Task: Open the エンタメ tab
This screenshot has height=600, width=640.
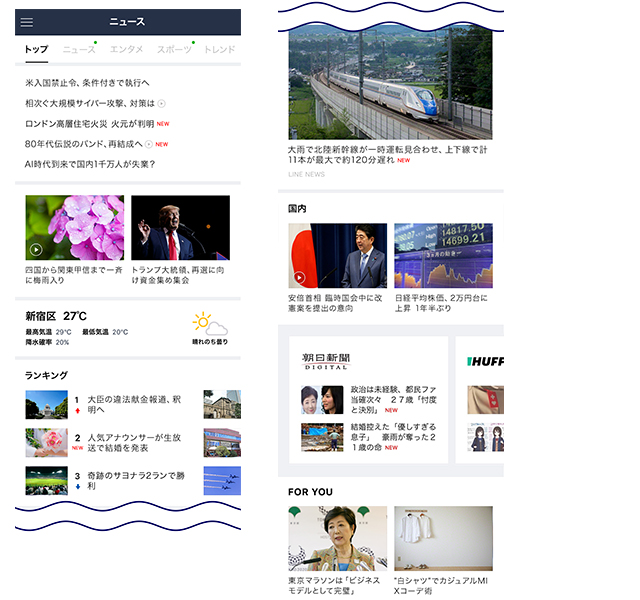Action: (126, 49)
